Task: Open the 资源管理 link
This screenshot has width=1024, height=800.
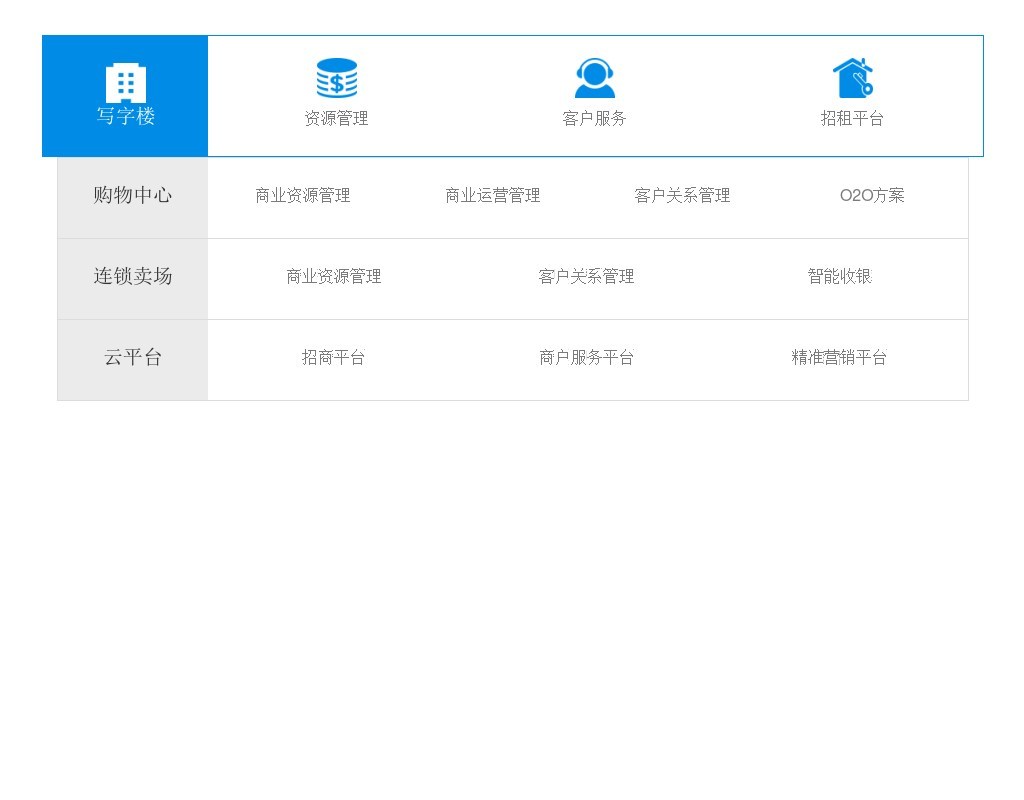Action: pyautogui.click(x=336, y=118)
